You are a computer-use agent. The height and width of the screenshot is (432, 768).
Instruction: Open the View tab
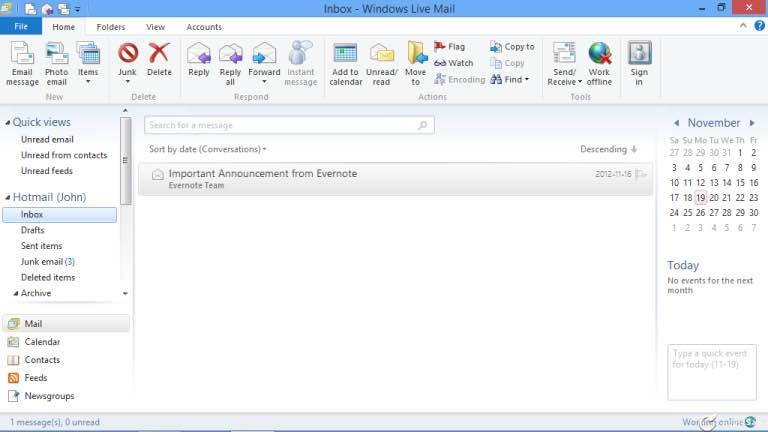pos(155,27)
